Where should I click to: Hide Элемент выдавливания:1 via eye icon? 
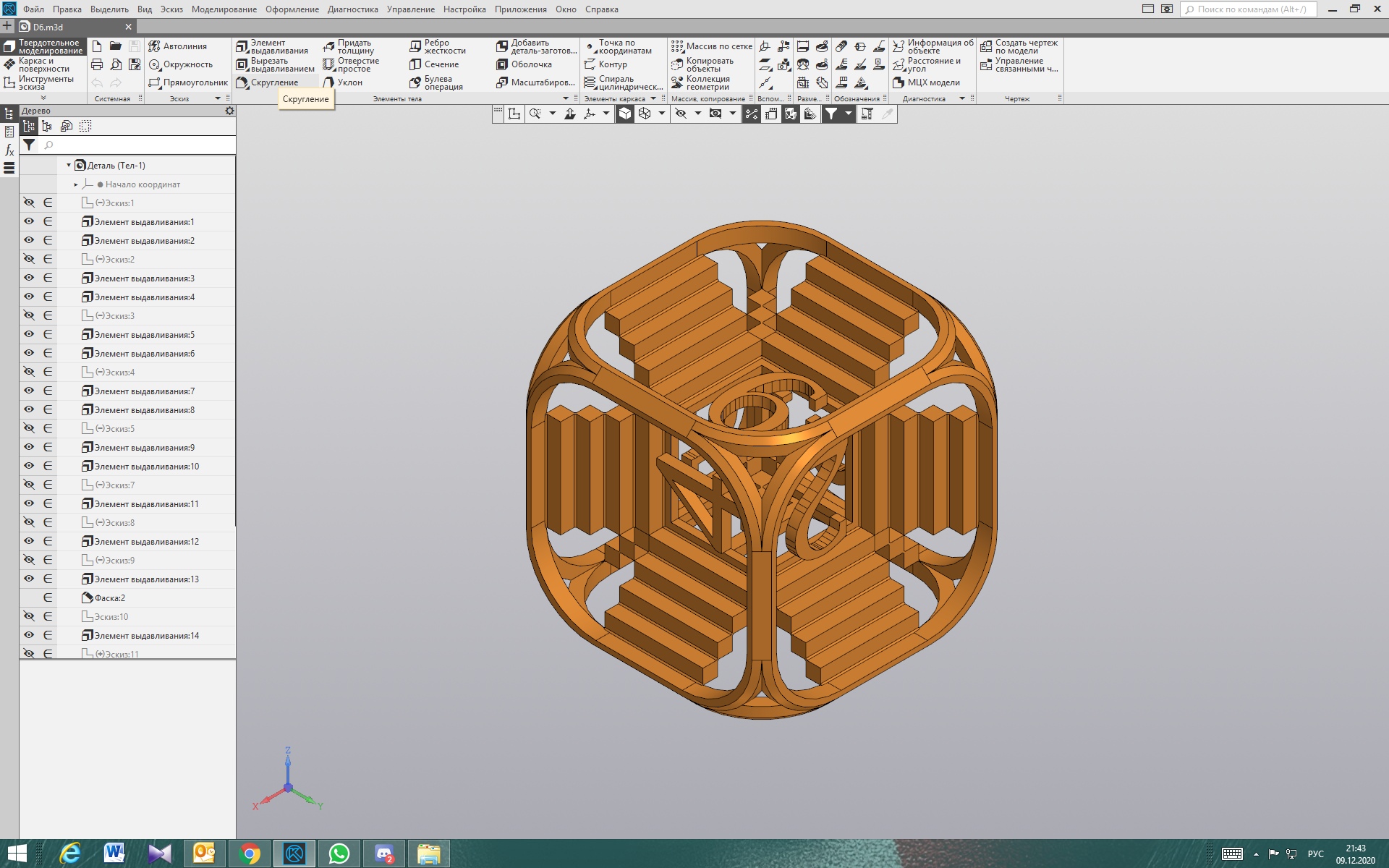click(x=29, y=221)
